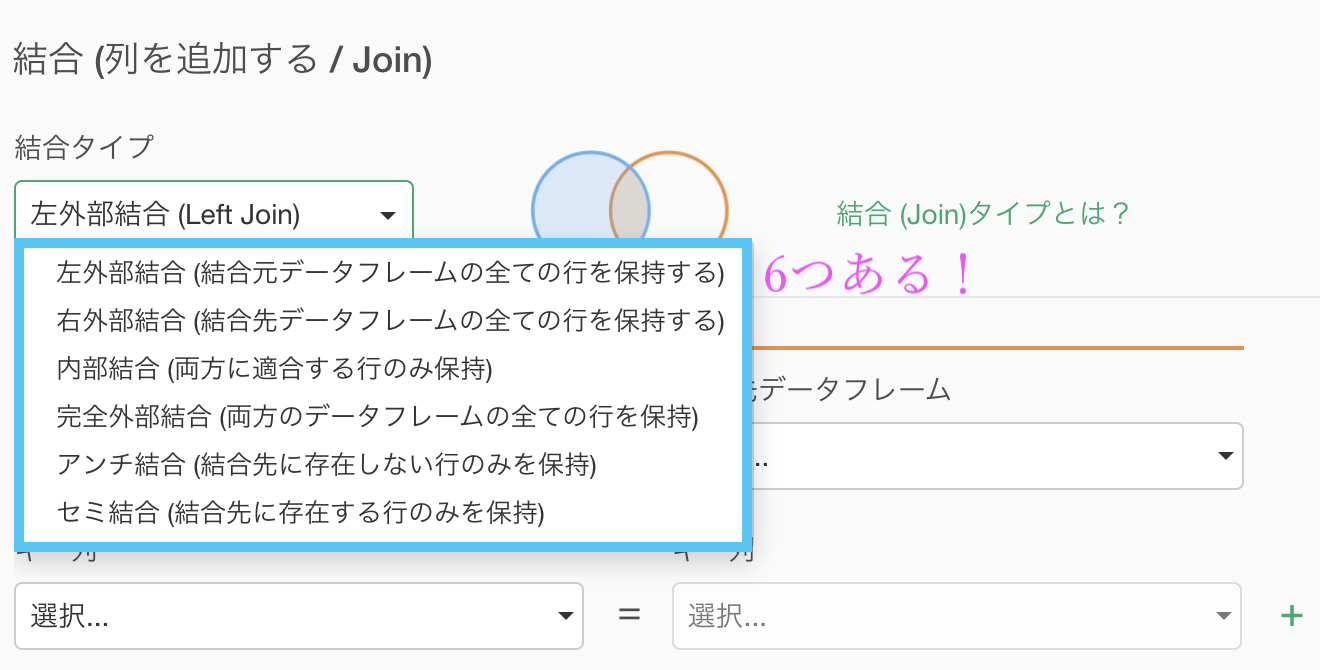This screenshot has height=670, width=1320.
Task: Choose 完全外部結合 option
Action: (x=378, y=416)
